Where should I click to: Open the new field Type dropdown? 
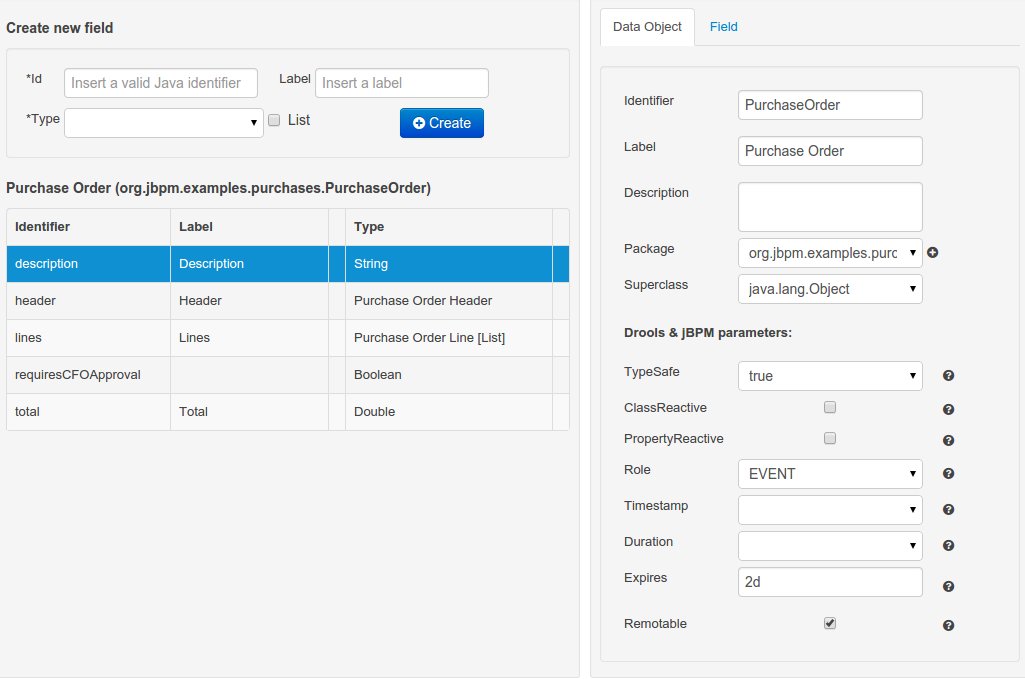(x=164, y=123)
